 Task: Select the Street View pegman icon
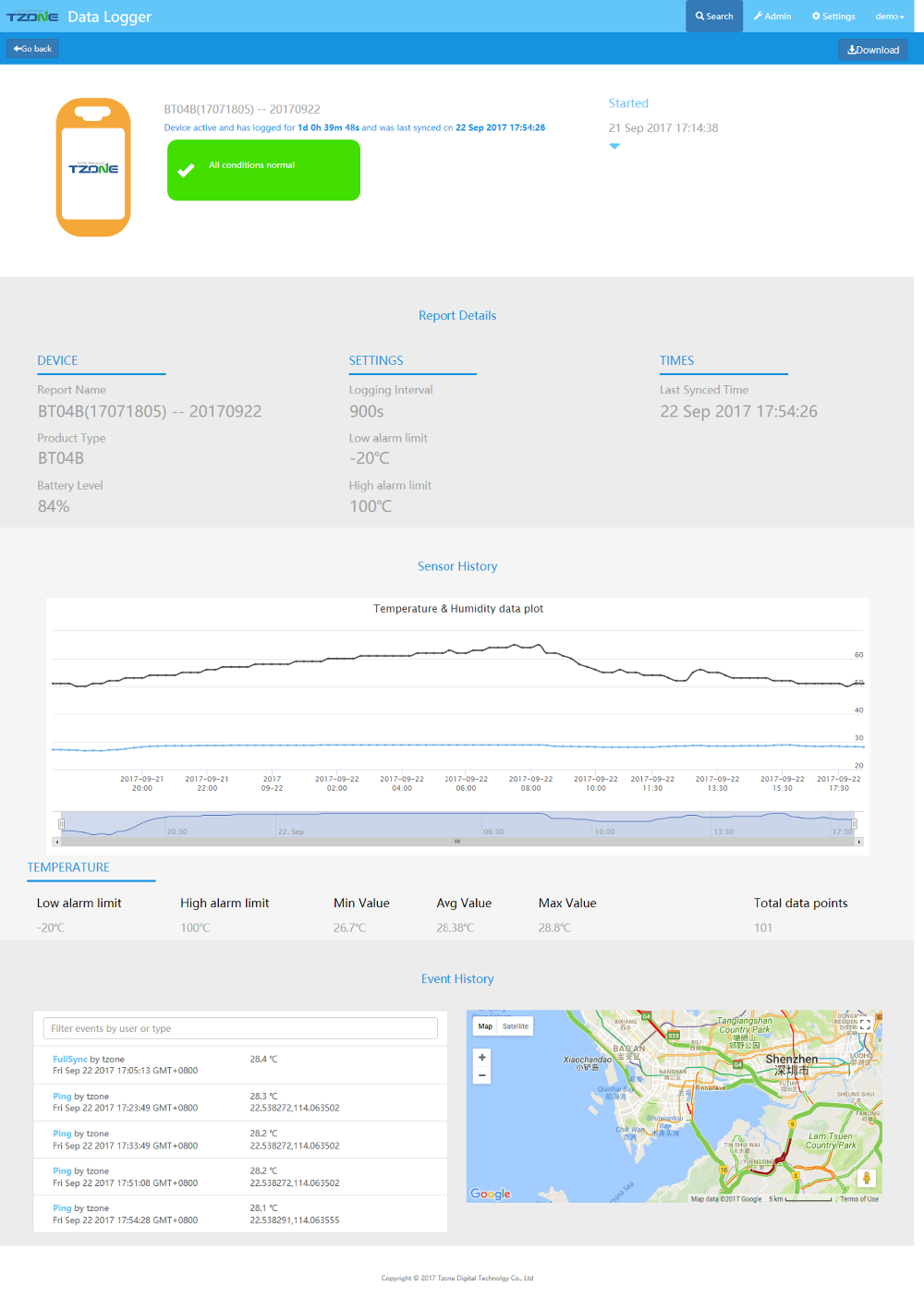pos(866,1178)
